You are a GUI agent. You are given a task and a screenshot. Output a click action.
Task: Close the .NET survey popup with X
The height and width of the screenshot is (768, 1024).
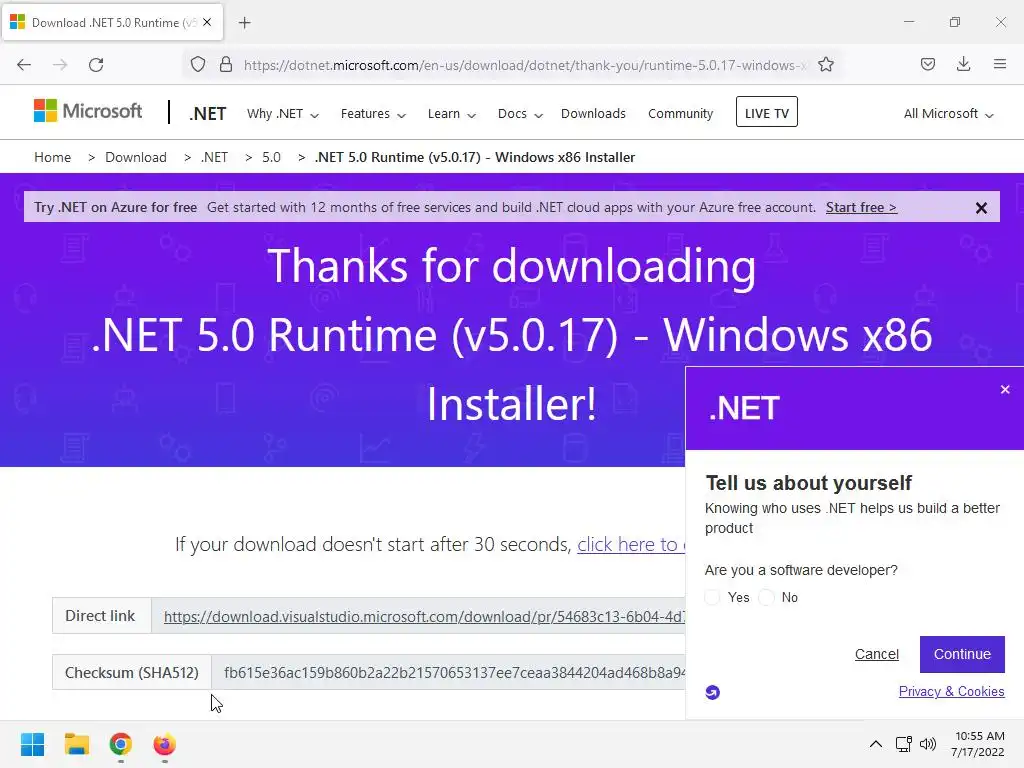point(1005,390)
